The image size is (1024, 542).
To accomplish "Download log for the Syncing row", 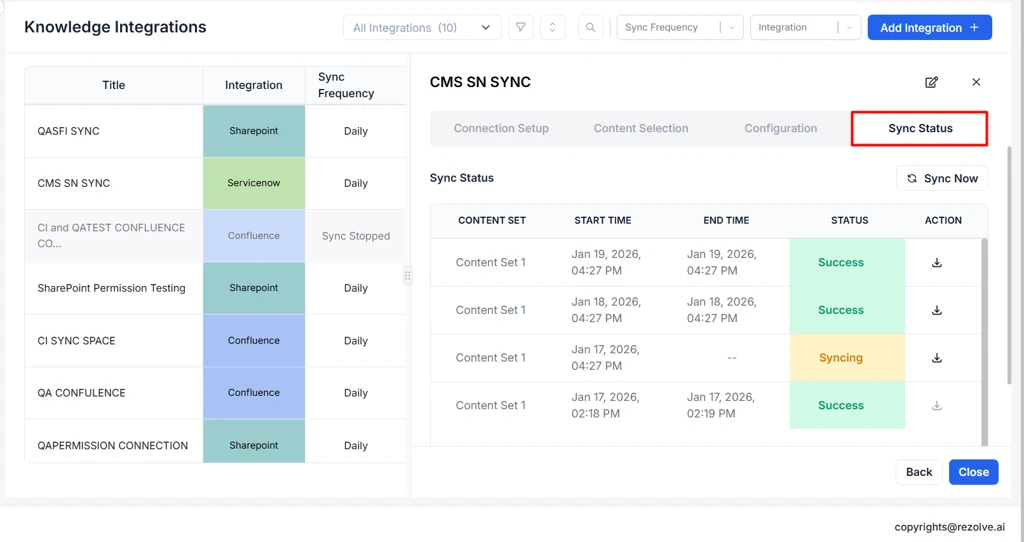I will (937, 358).
